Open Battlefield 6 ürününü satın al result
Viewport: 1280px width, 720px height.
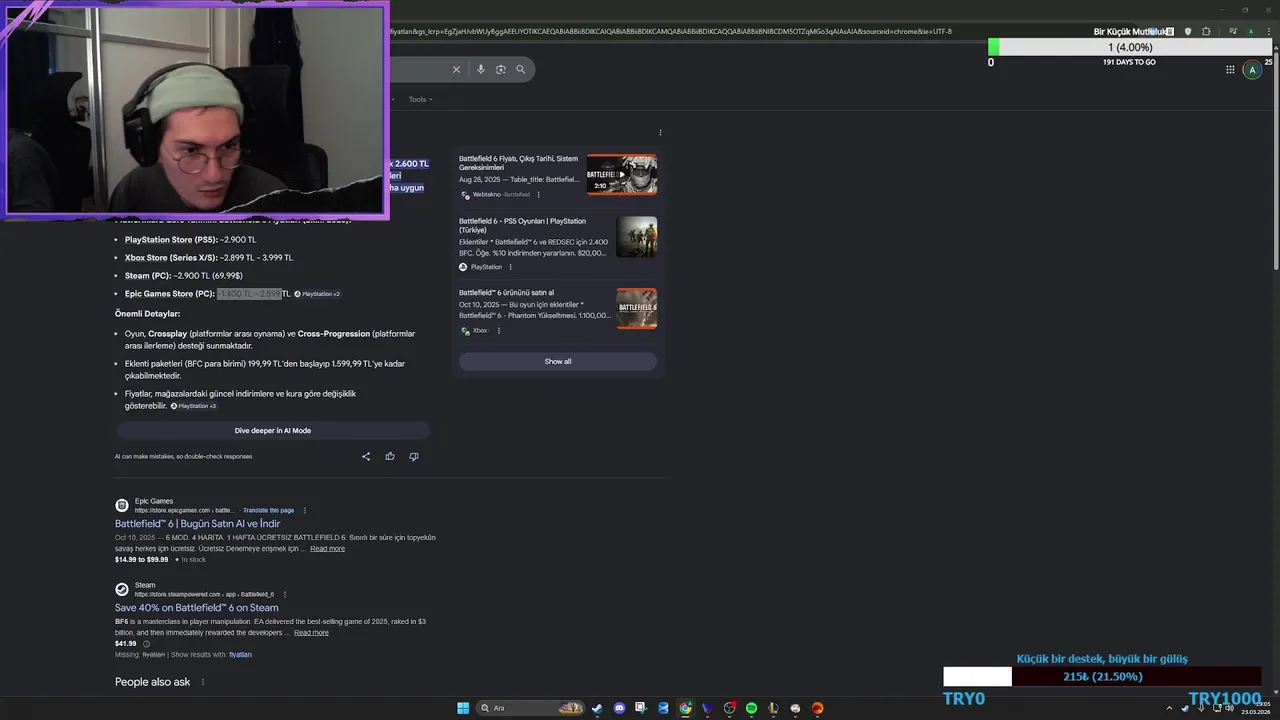coord(506,293)
